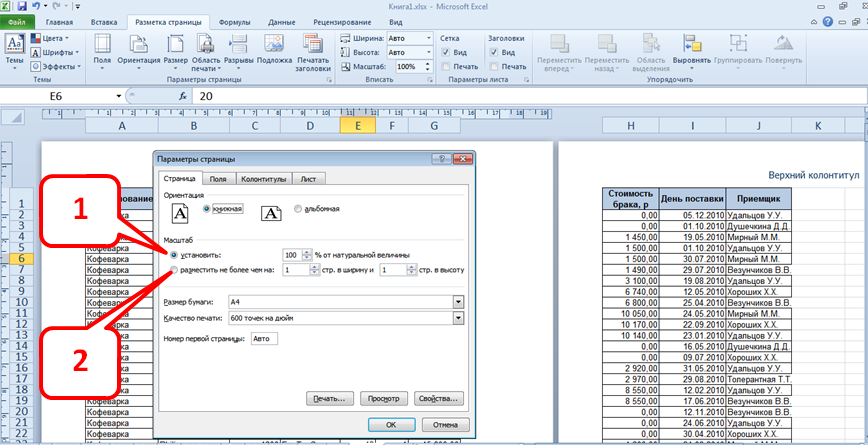Open the Размер page size icon

tap(175, 47)
